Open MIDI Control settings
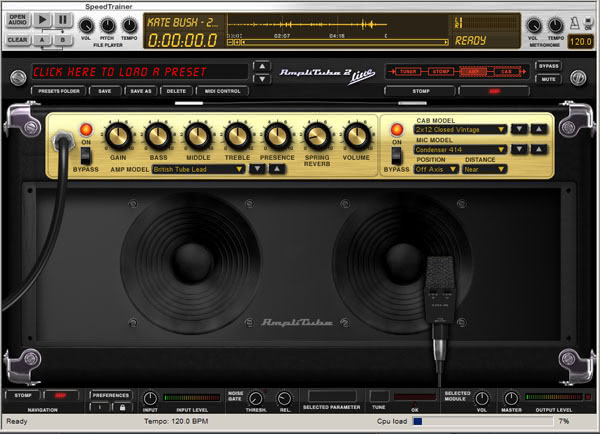This screenshot has width=600, height=434. click(x=223, y=91)
